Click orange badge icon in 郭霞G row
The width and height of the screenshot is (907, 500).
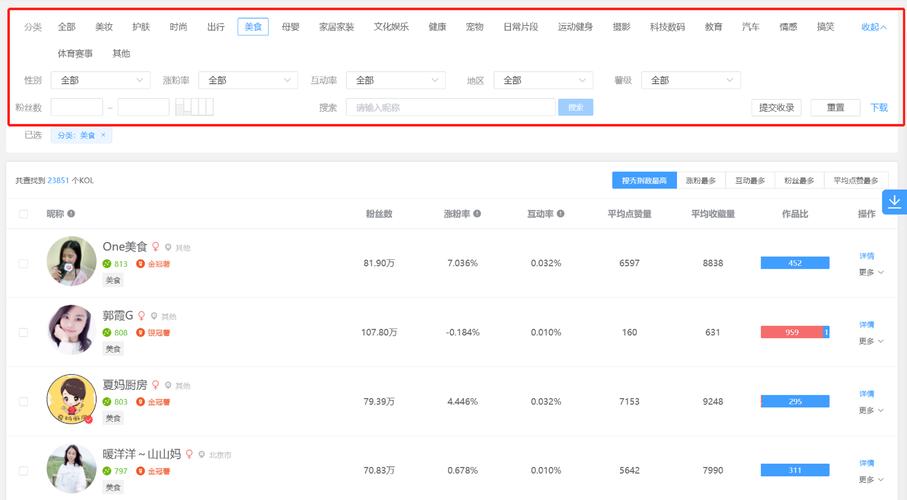pos(141,332)
